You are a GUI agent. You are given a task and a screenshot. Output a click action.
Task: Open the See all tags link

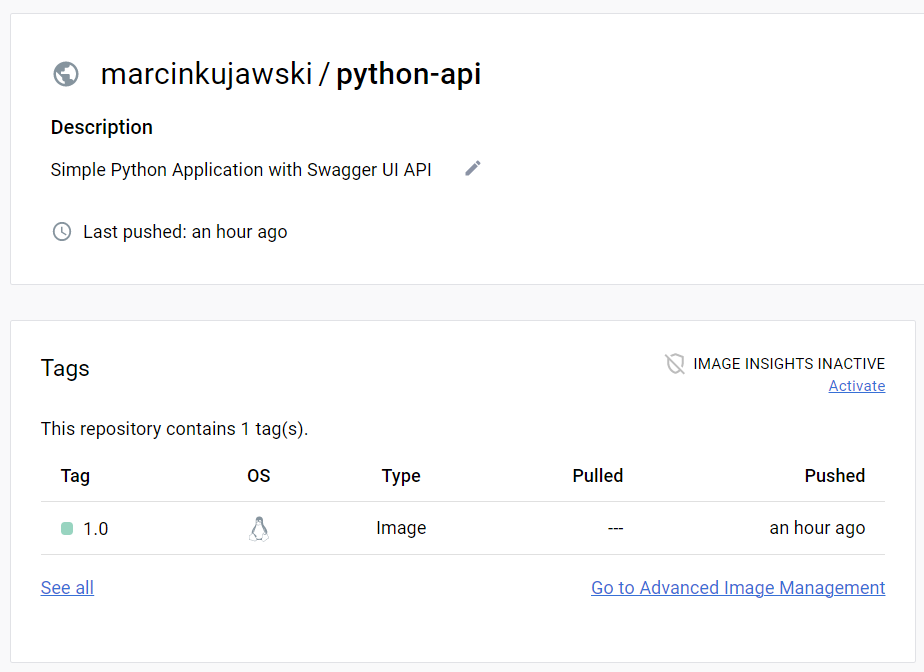coord(67,588)
